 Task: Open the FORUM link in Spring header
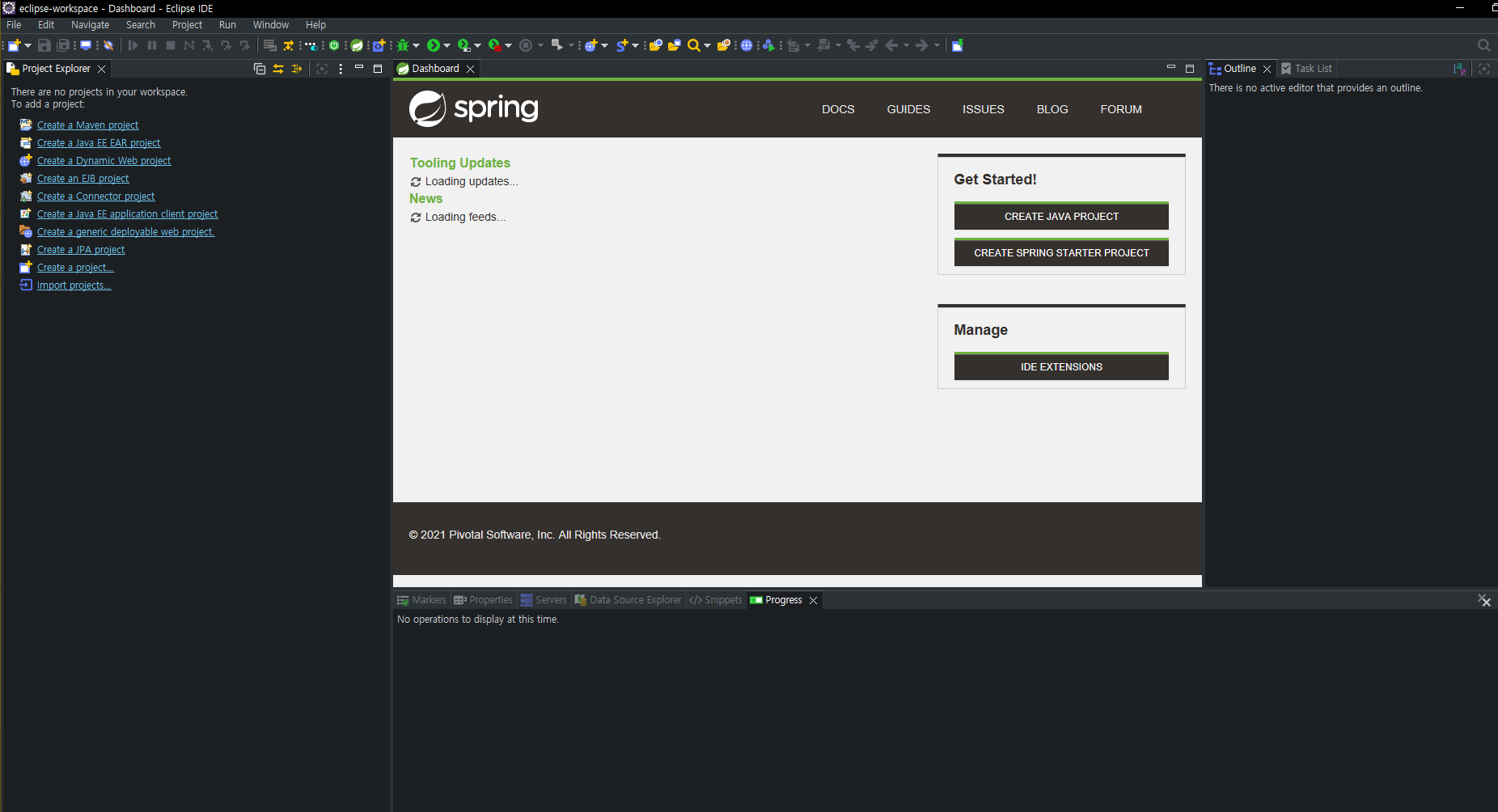(1121, 109)
